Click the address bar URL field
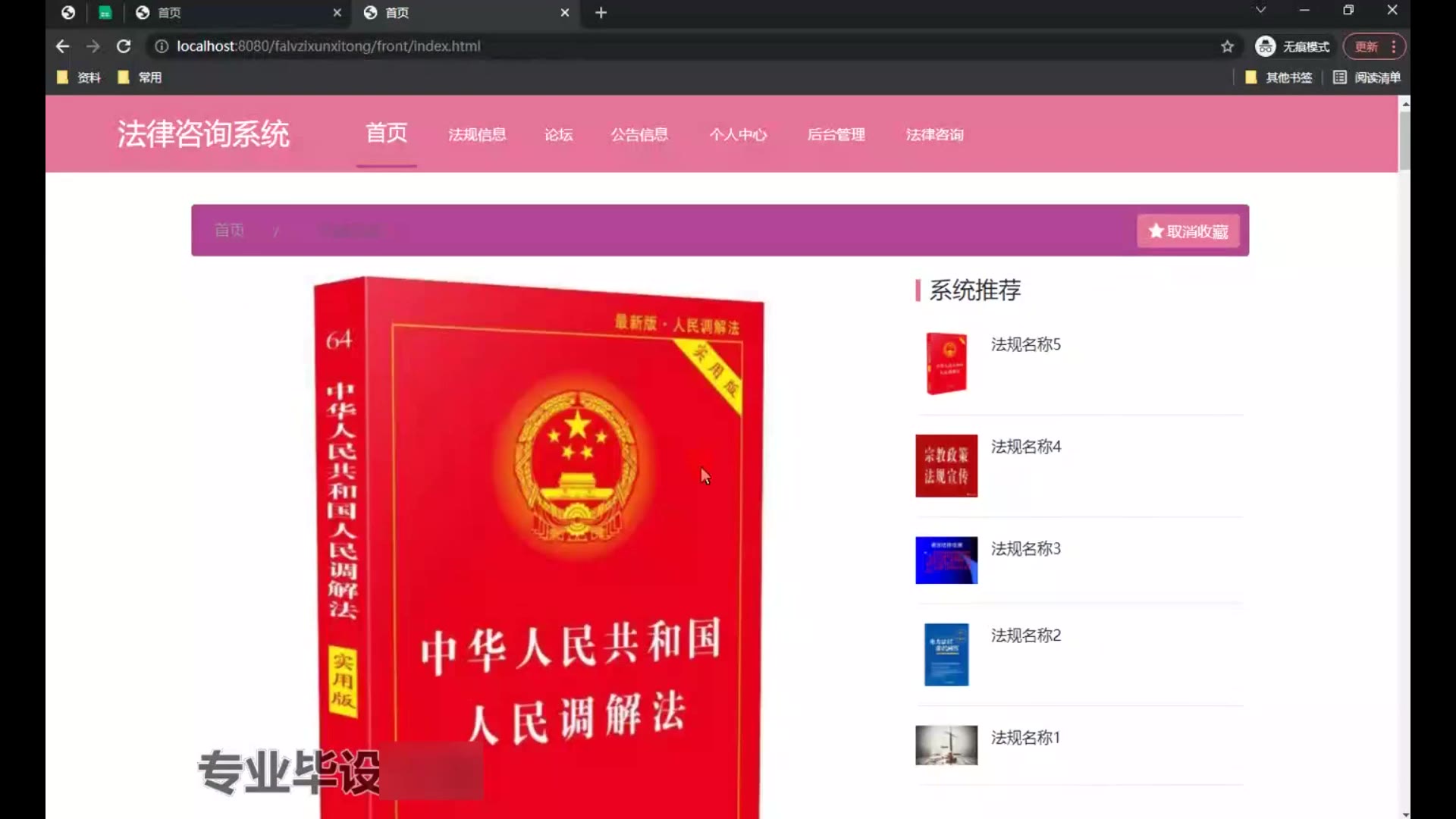Image resolution: width=1456 pixels, height=819 pixels. pyautogui.click(x=682, y=46)
